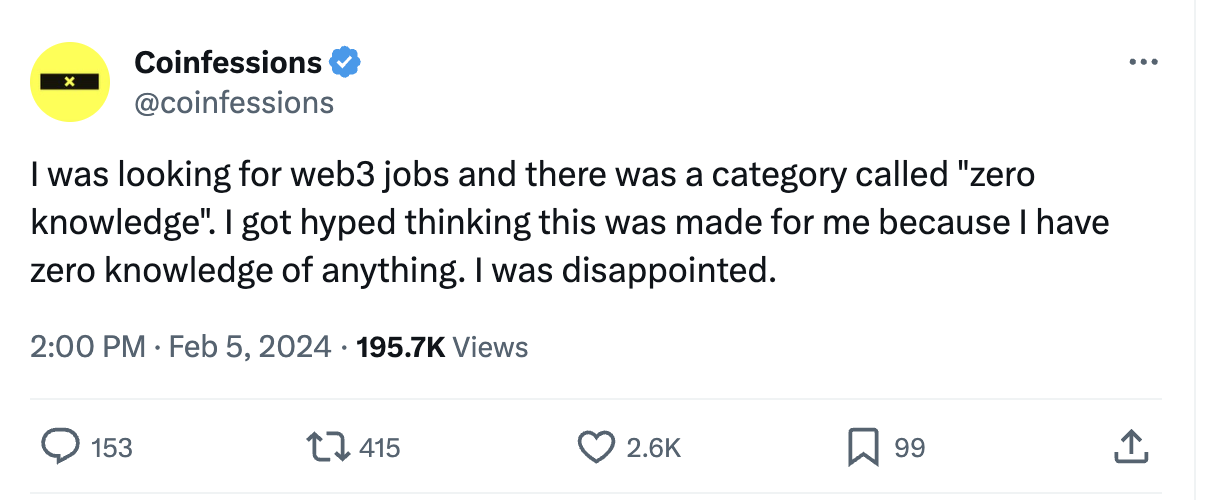Click the 2:00 PM timestamp
Image resolution: width=1208 pixels, height=500 pixels.
pyautogui.click(x=88, y=347)
